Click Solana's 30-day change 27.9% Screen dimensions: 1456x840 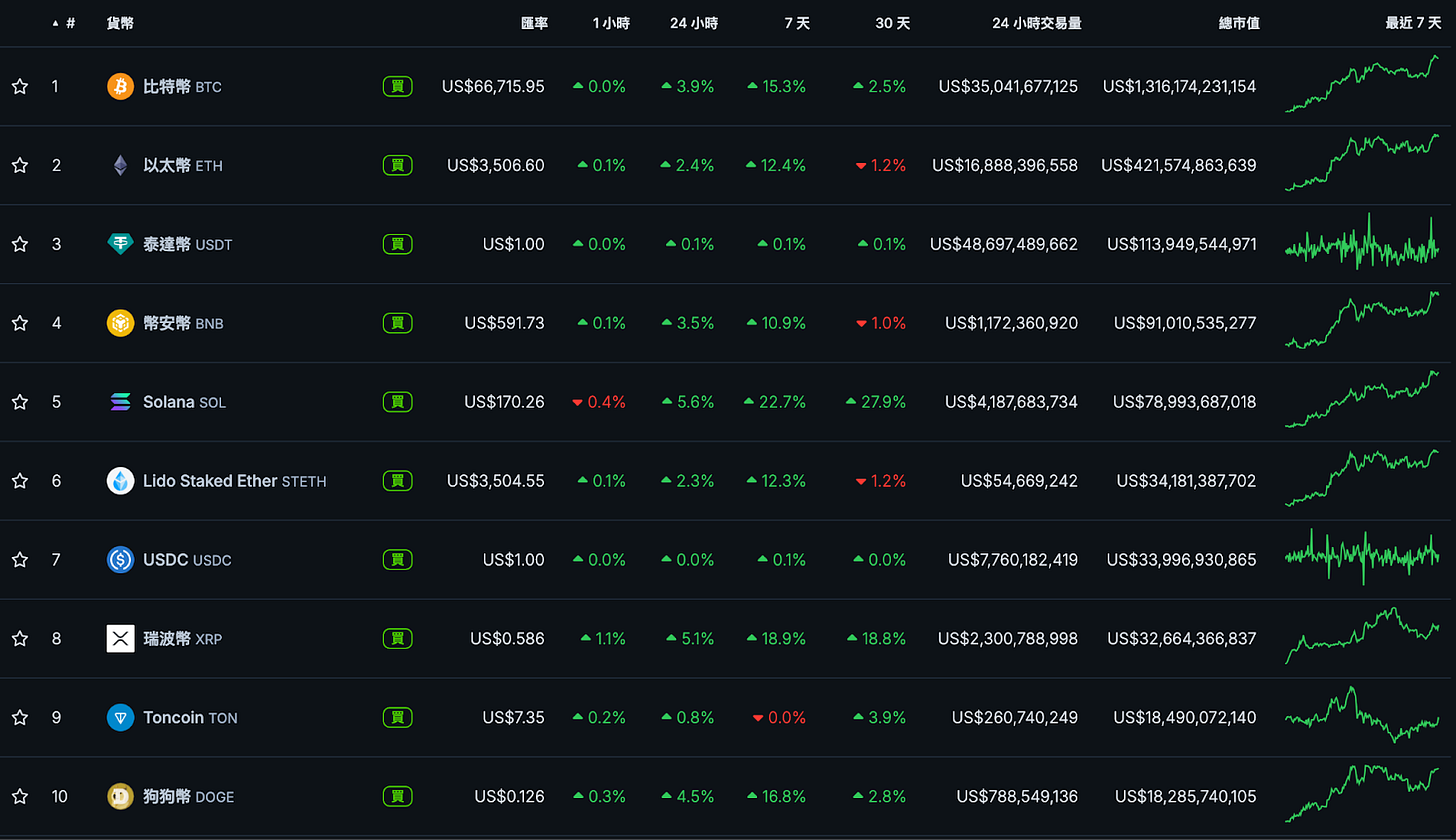[x=876, y=402]
